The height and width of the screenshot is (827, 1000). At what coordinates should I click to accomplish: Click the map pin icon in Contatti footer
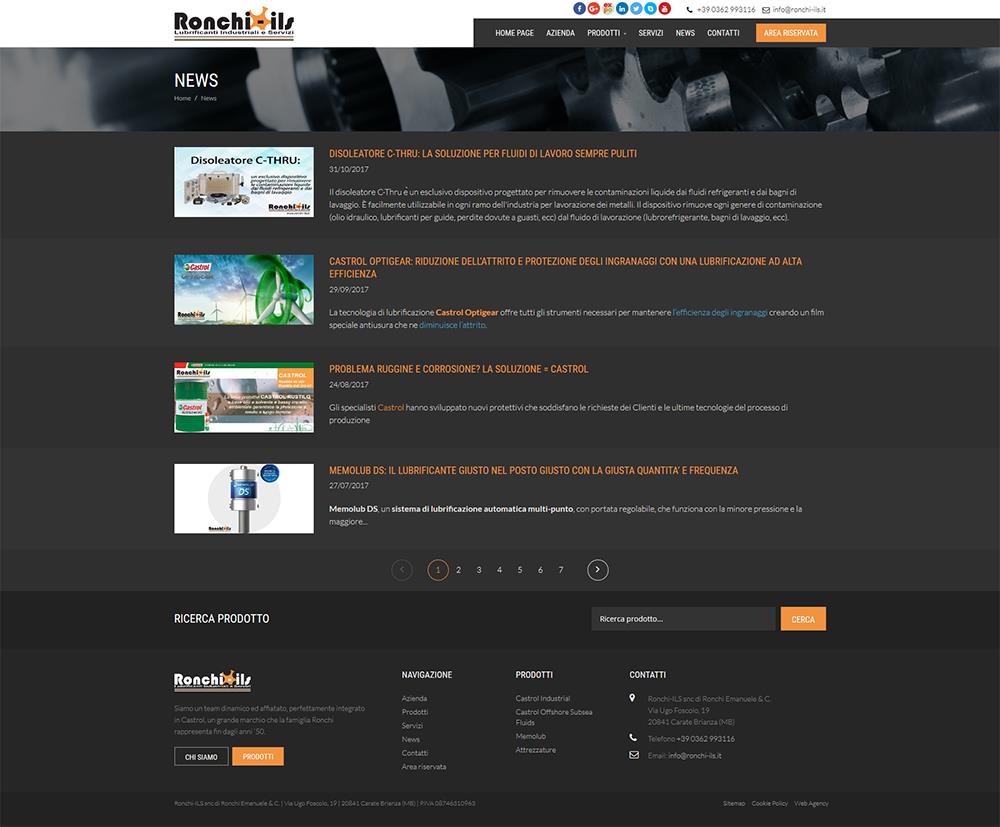pyautogui.click(x=632, y=698)
